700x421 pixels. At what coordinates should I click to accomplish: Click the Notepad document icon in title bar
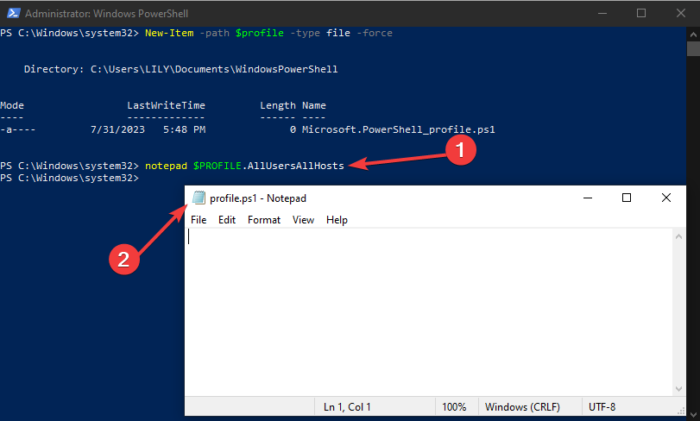199,198
